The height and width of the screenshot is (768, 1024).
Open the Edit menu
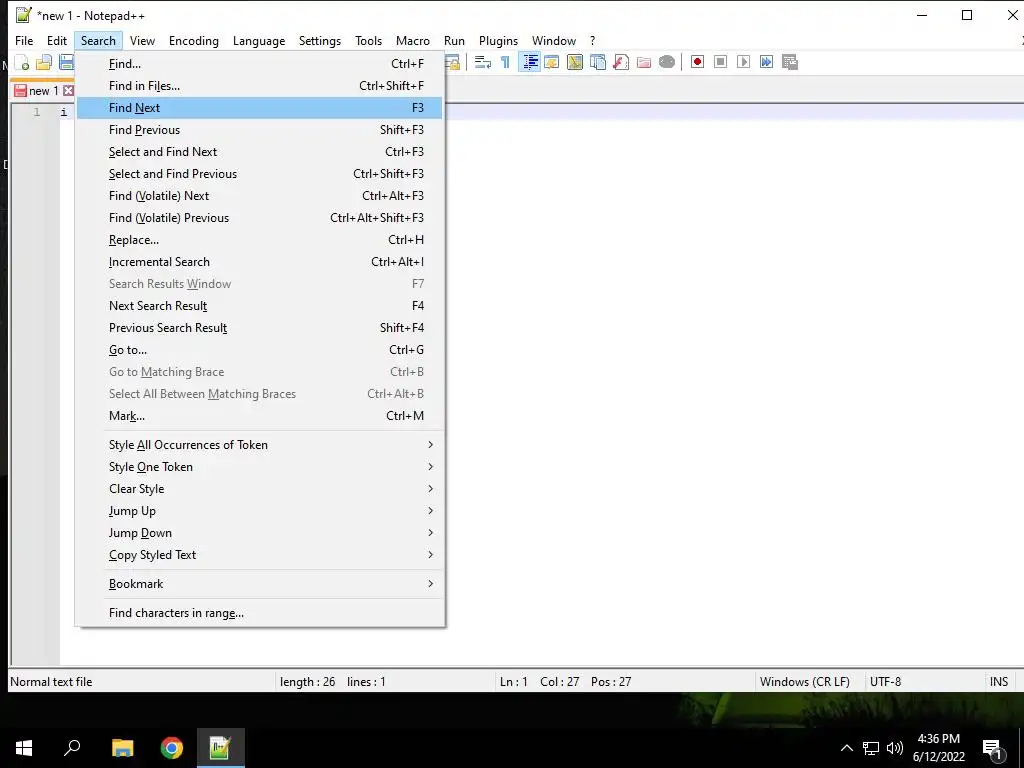point(57,40)
